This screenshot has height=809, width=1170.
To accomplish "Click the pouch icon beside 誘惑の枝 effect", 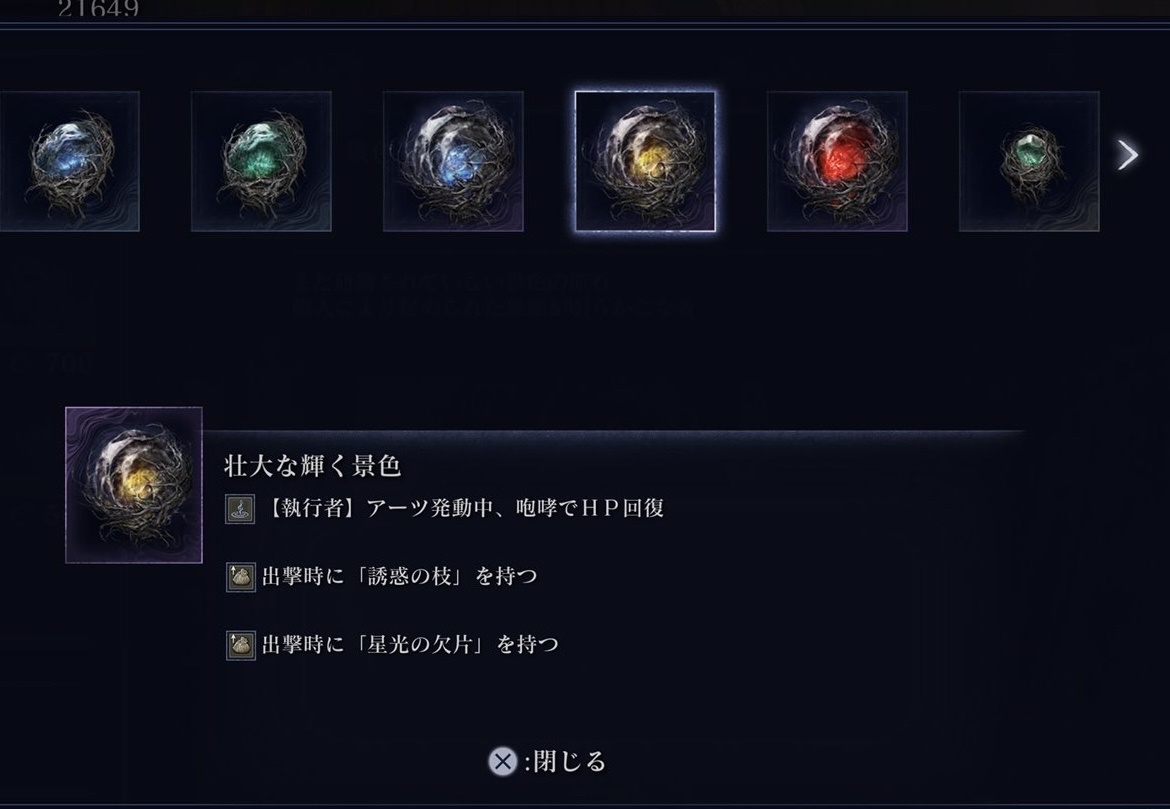I will [x=240, y=577].
